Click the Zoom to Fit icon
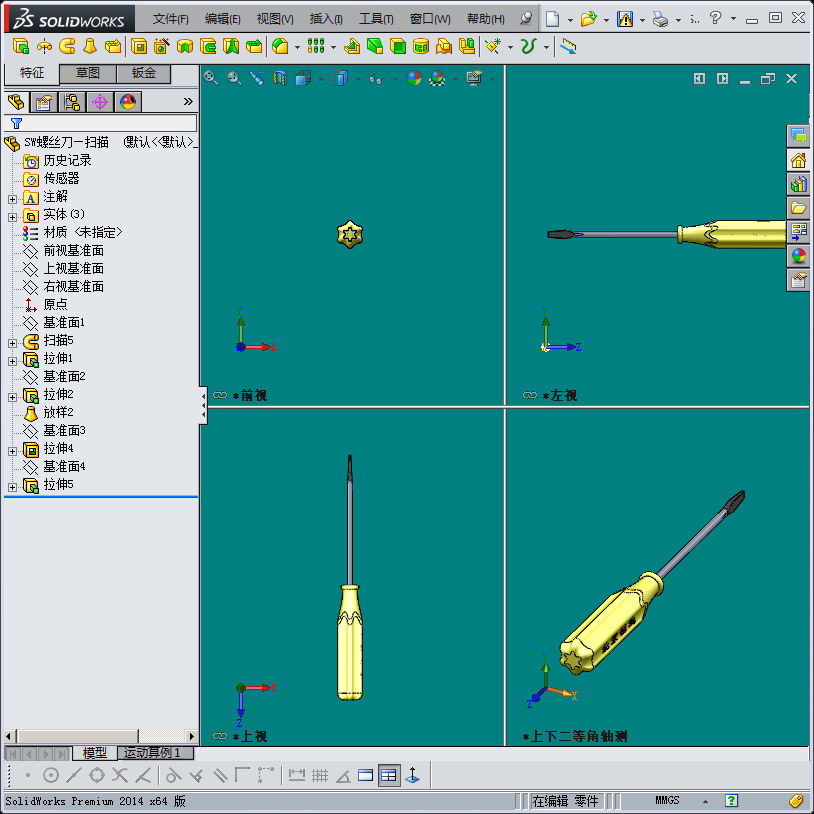Viewport: 814px width, 814px height. click(211, 78)
